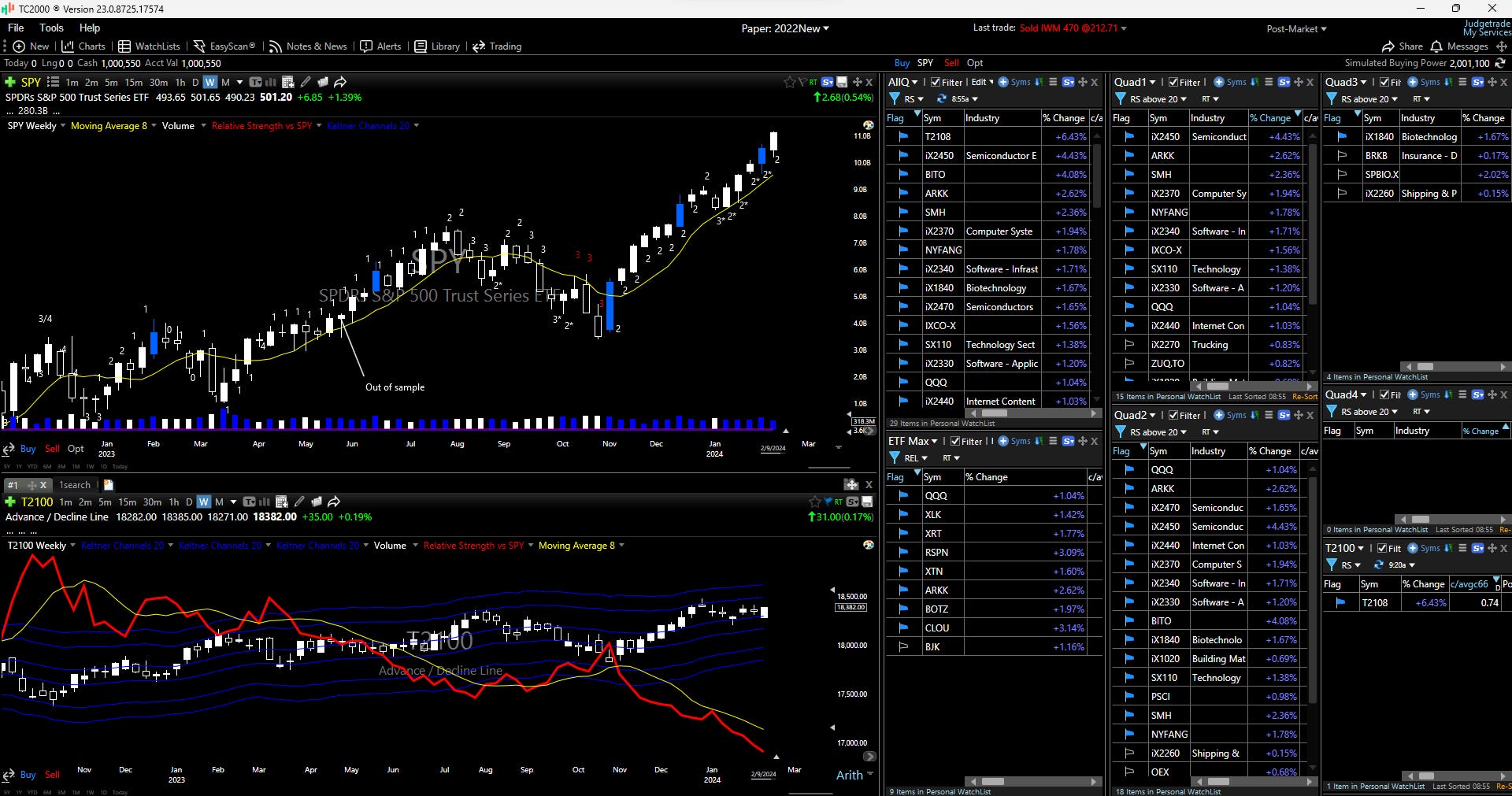
Task: Open WatchLists from the toolbar
Action: [149, 46]
